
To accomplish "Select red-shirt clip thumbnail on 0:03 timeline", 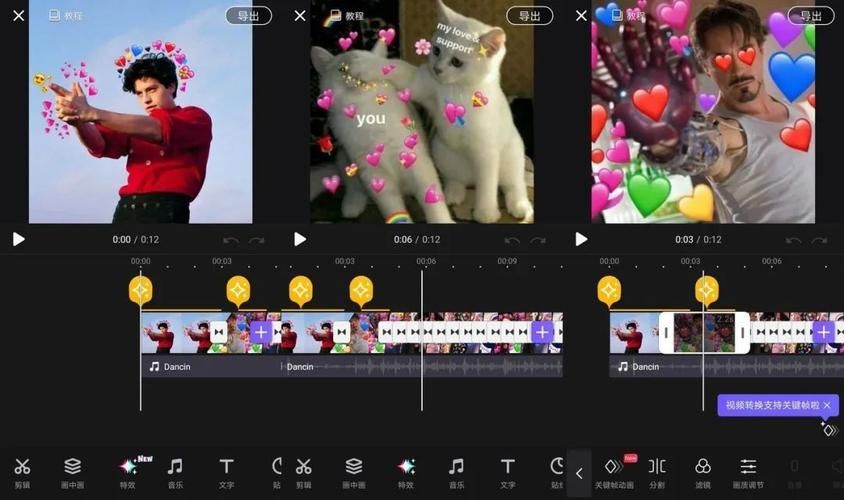I will (634, 333).
